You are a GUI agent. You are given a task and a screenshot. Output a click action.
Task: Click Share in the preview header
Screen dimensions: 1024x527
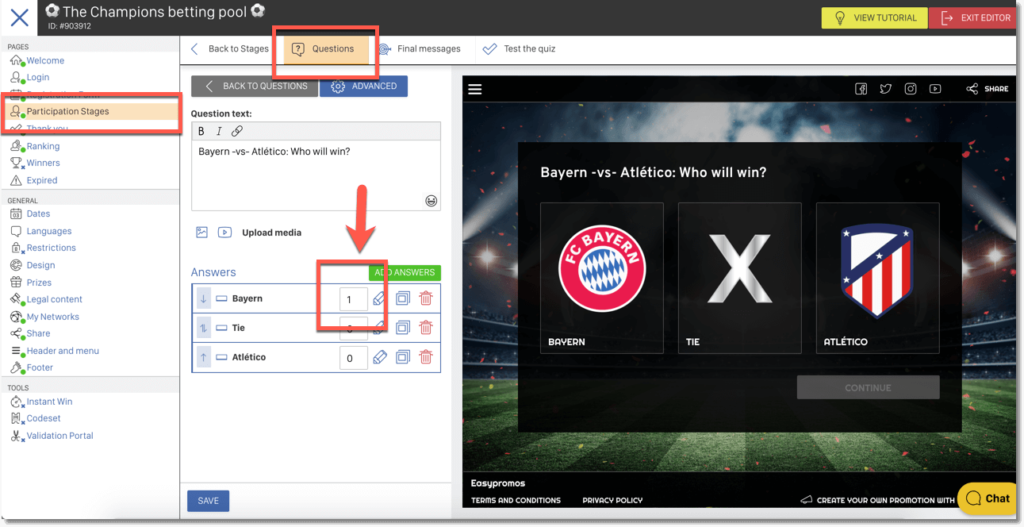(x=987, y=89)
